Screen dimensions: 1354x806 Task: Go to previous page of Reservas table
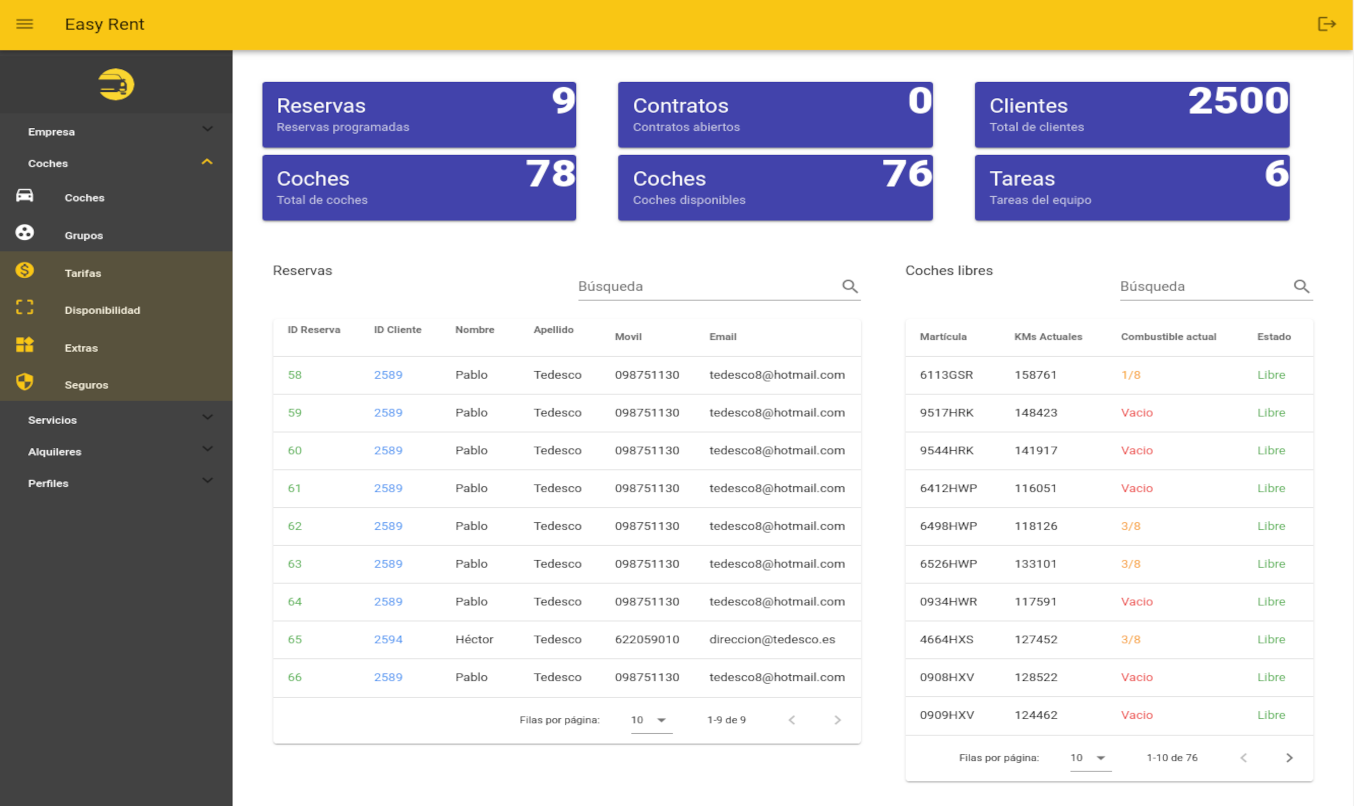click(792, 720)
